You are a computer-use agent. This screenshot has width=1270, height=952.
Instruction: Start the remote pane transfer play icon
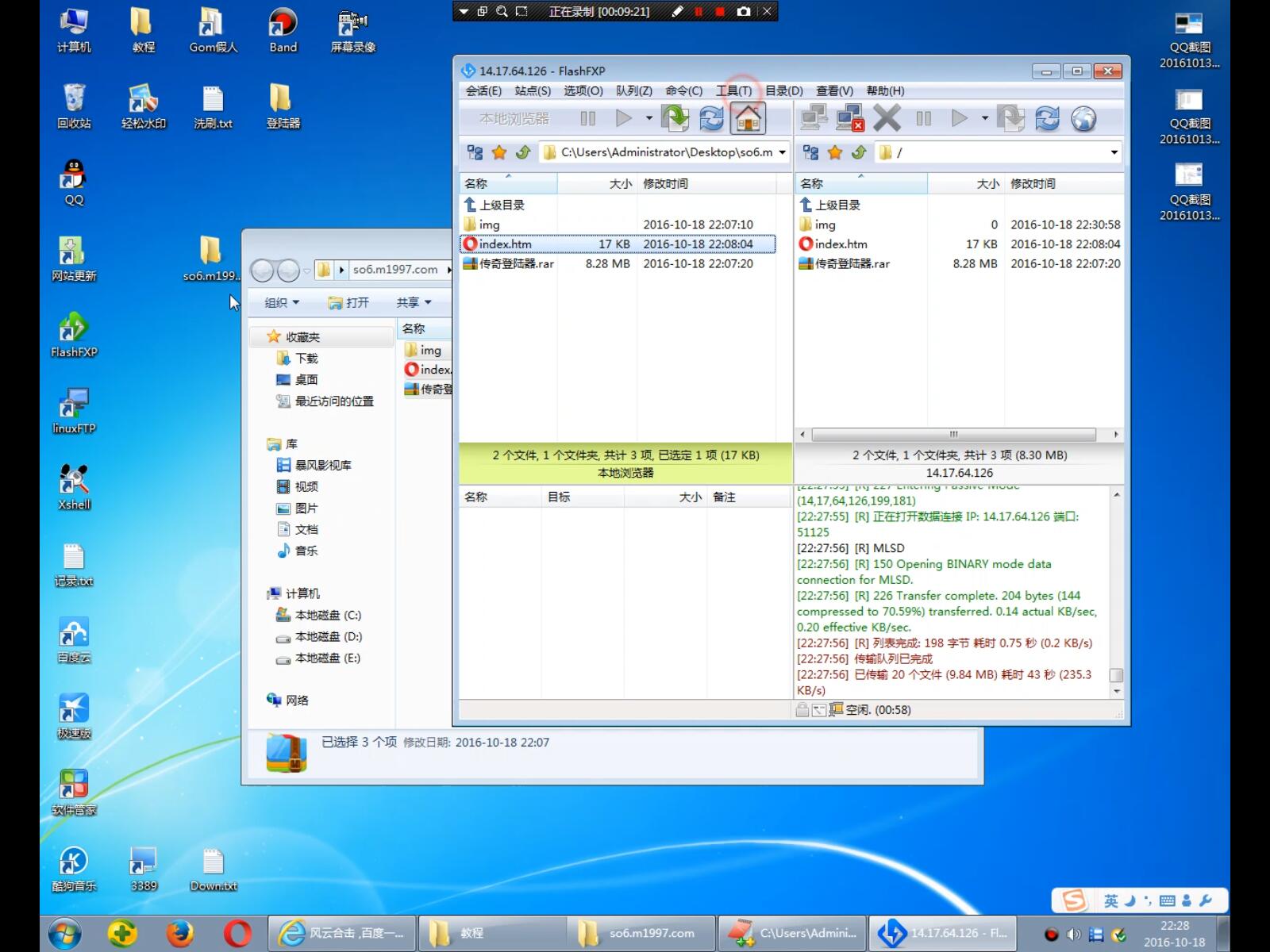[960, 118]
